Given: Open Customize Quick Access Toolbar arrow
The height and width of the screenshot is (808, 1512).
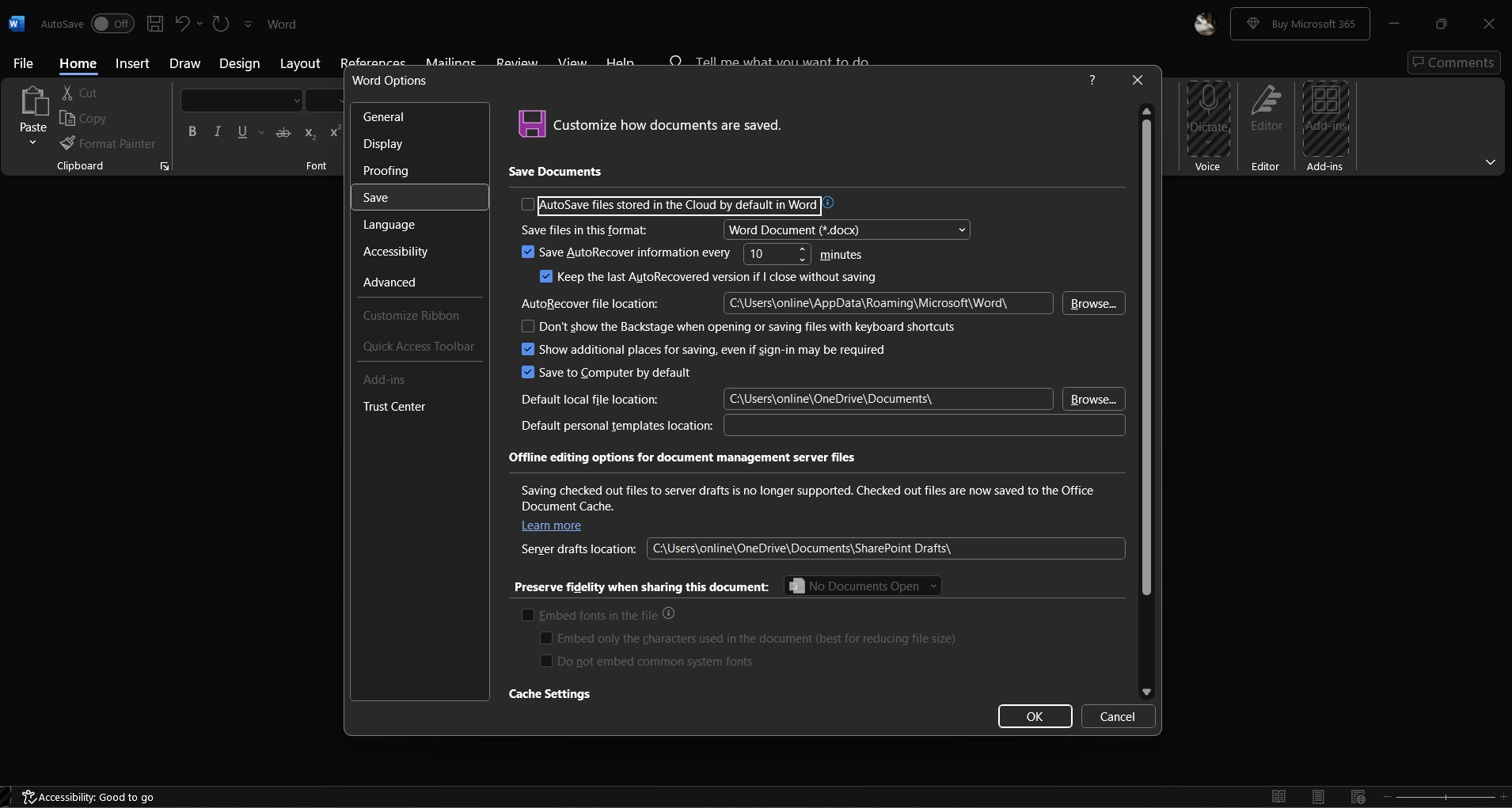Looking at the screenshot, I should pos(248,25).
